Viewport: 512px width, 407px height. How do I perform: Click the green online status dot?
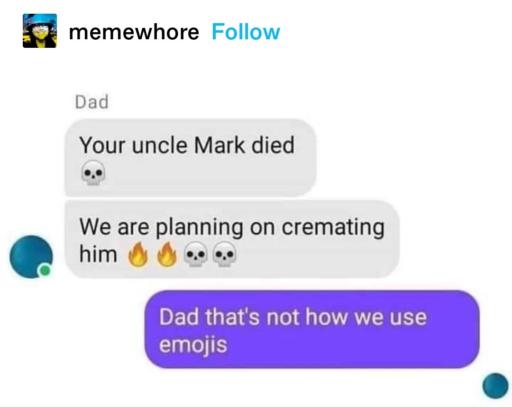(x=45, y=270)
